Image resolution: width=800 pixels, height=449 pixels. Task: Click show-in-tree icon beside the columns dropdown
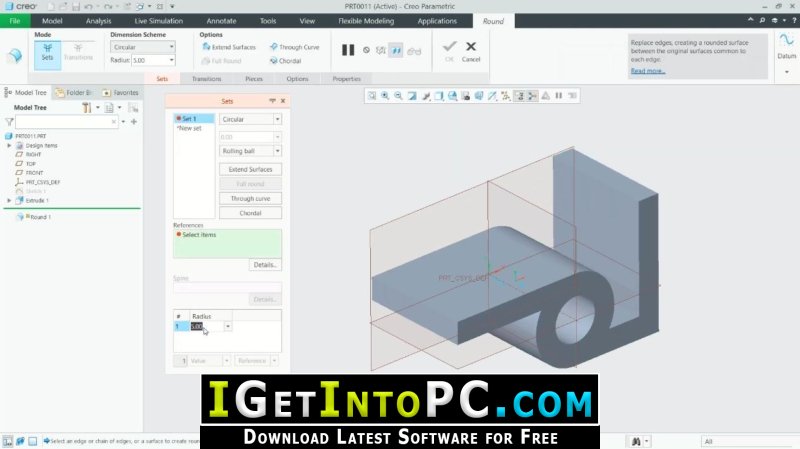tap(133, 108)
